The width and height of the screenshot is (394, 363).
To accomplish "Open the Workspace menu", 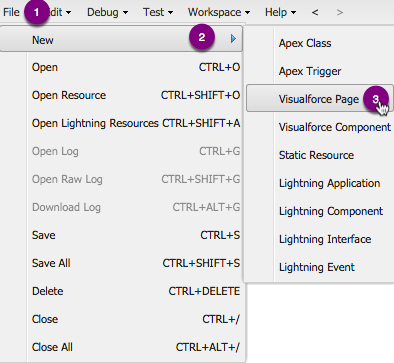I will (x=219, y=12).
